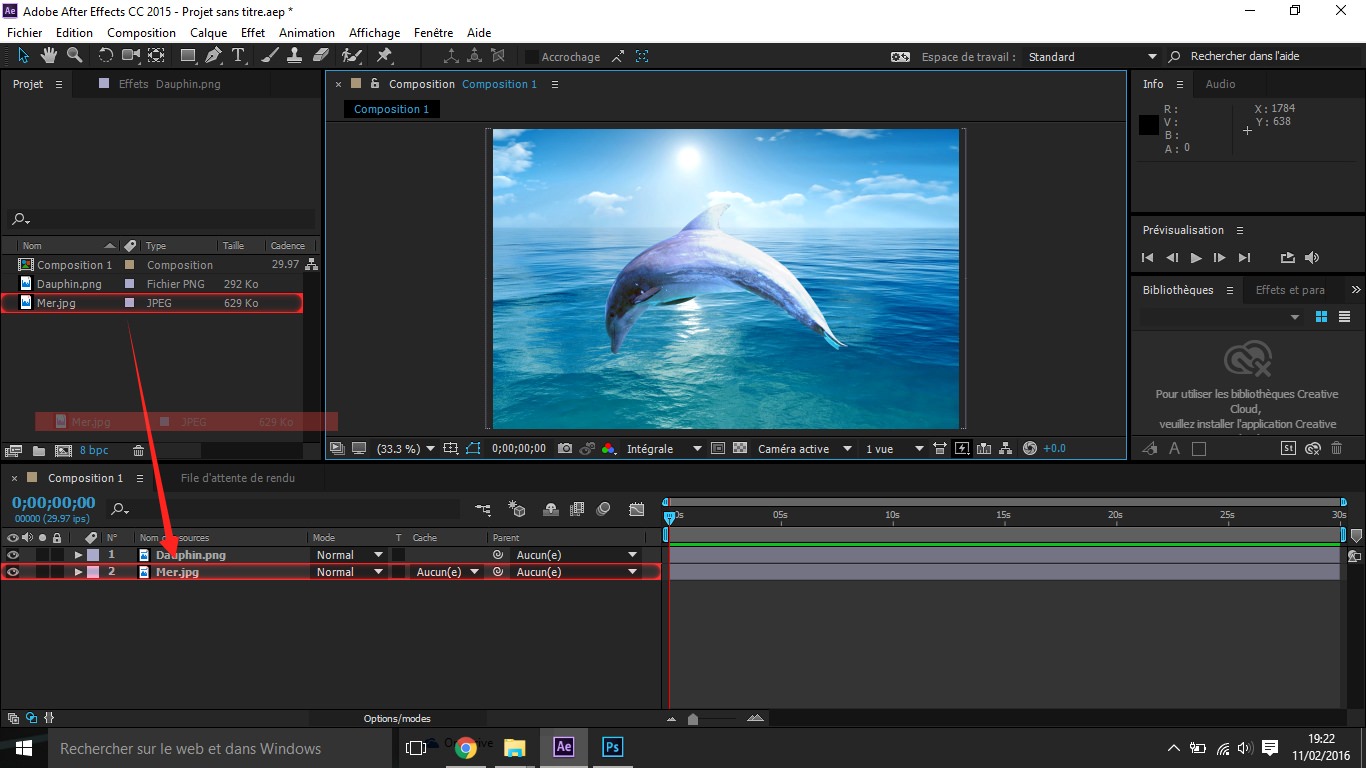Select the Zoom magnifier tool

pyautogui.click(x=74, y=56)
